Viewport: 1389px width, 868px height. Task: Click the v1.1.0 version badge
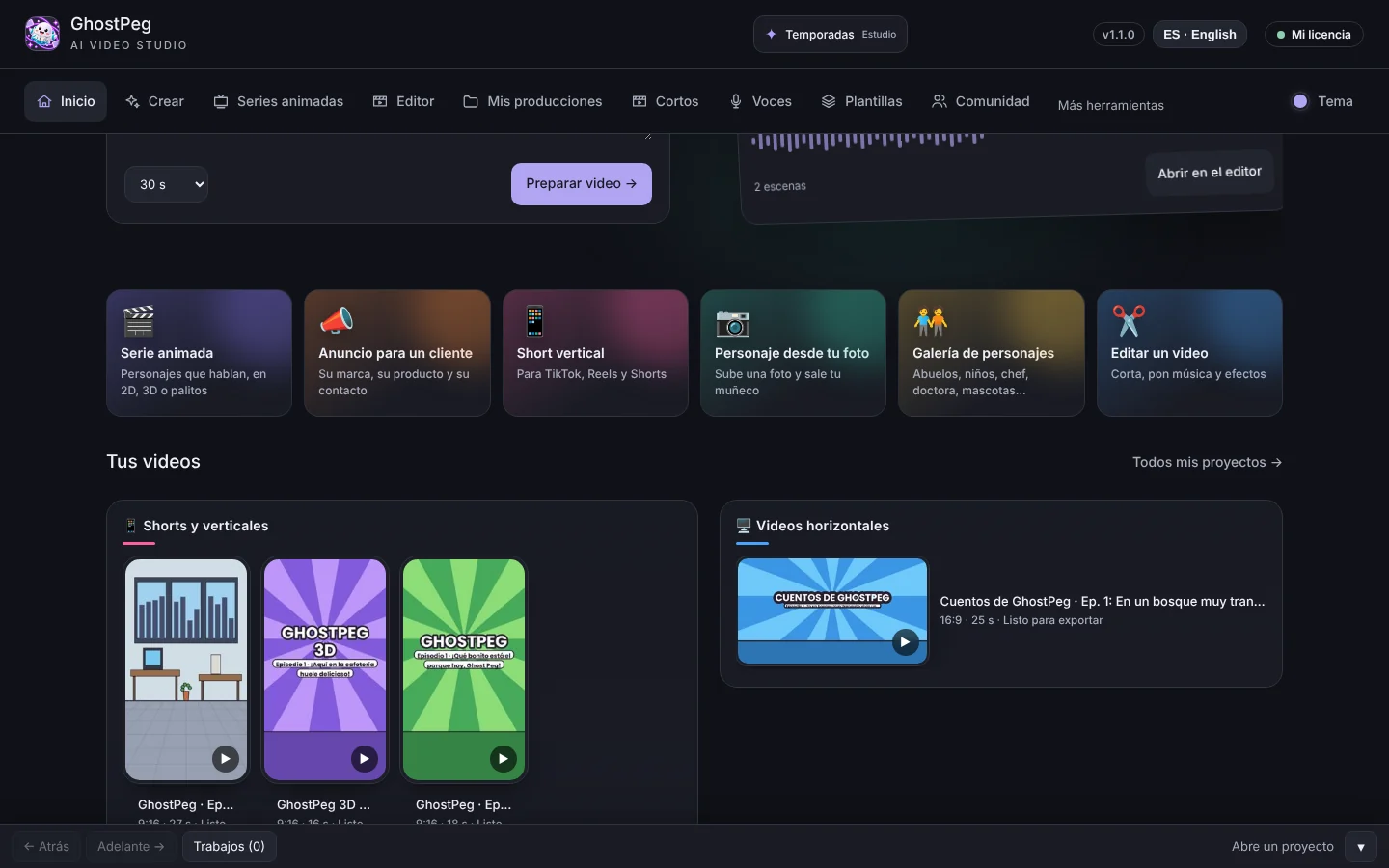coord(1118,34)
